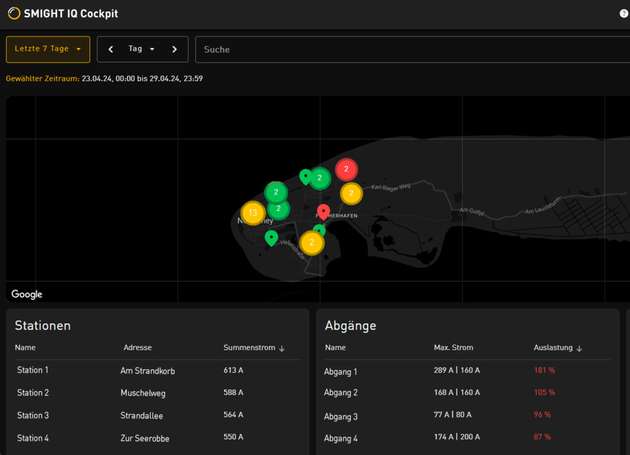
Task: Open the Letzte 7 Tage period dropdown
Action: [x=48, y=49]
